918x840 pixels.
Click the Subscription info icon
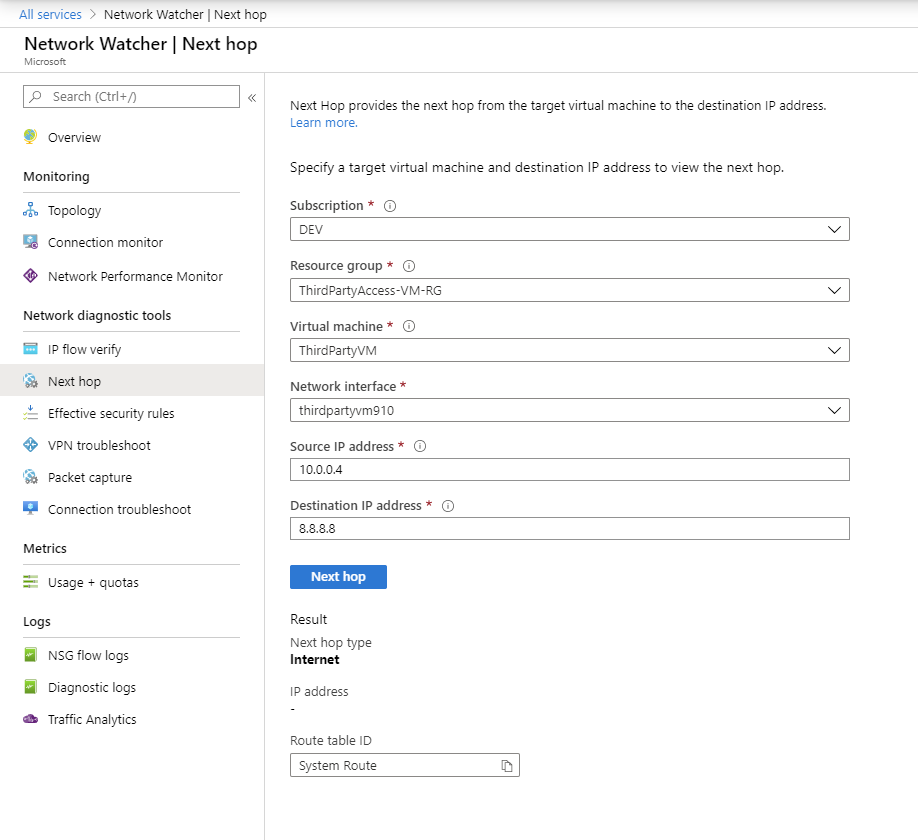click(x=390, y=206)
